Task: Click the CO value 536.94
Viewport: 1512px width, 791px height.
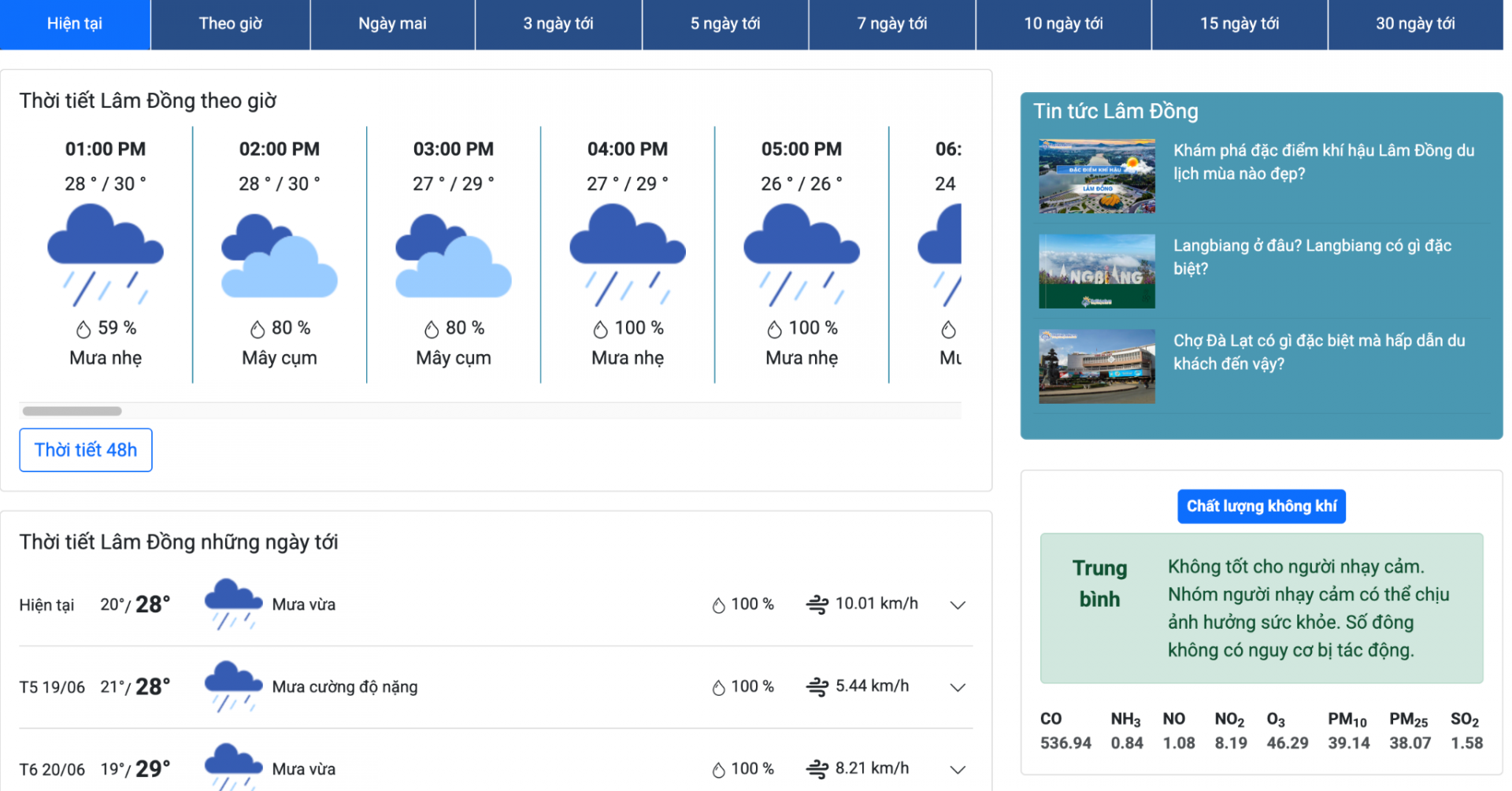Action: 1065,743
